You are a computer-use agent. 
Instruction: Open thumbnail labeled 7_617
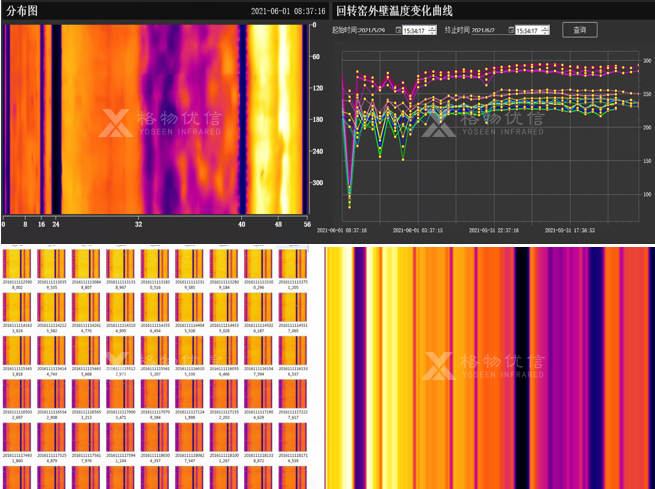pyautogui.click(x=293, y=394)
